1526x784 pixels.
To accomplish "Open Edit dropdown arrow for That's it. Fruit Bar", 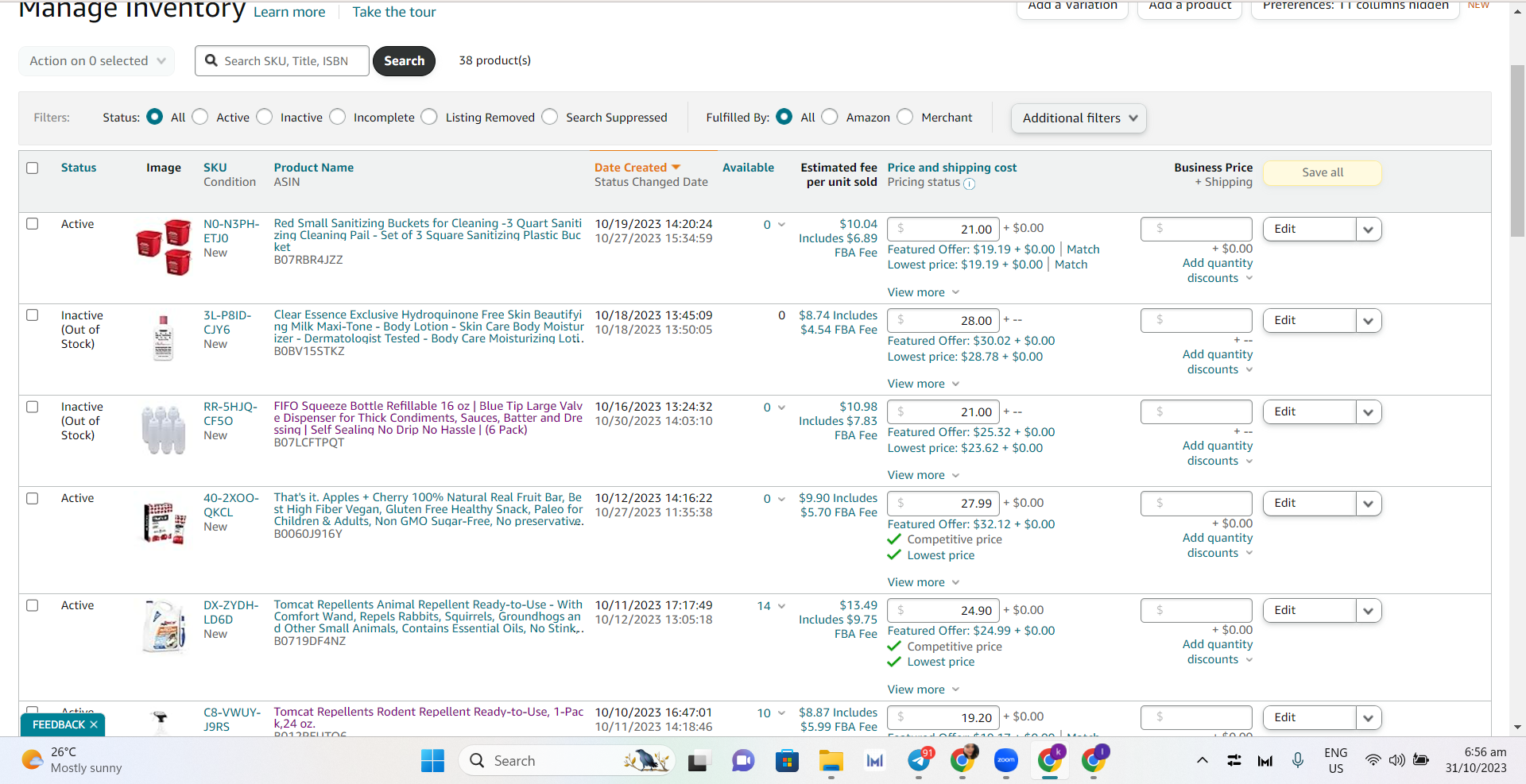I will pyautogui.click(x=1368, y=504).
